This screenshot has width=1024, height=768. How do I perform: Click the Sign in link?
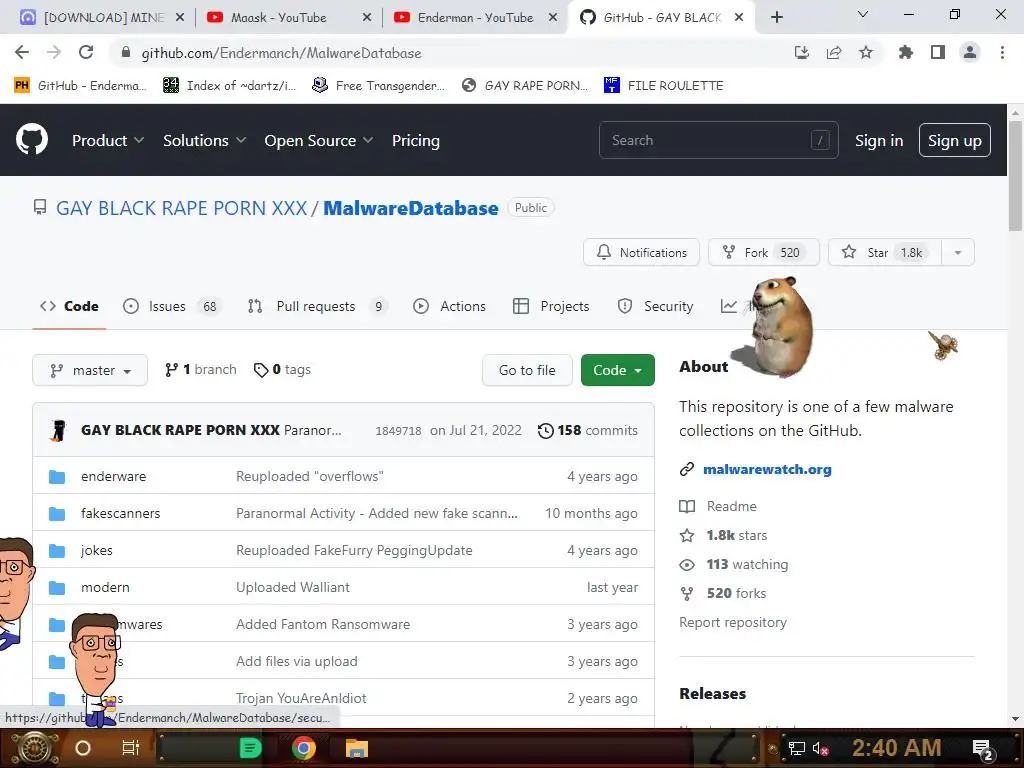coord(879,140)
